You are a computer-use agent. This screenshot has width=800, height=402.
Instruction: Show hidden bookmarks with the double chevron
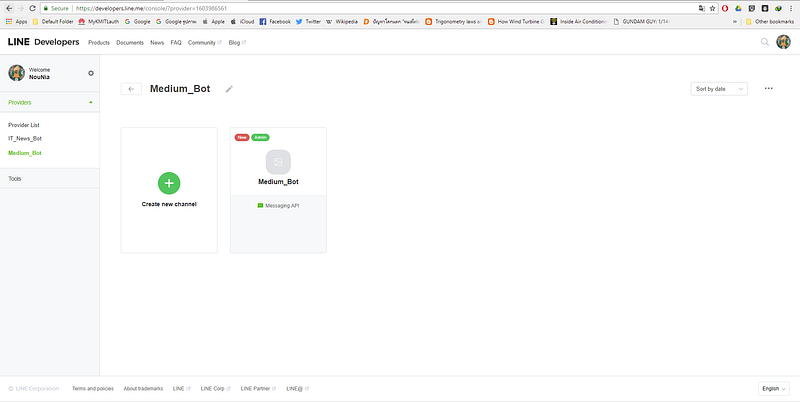pyautogui.click(x=735, y=21)
